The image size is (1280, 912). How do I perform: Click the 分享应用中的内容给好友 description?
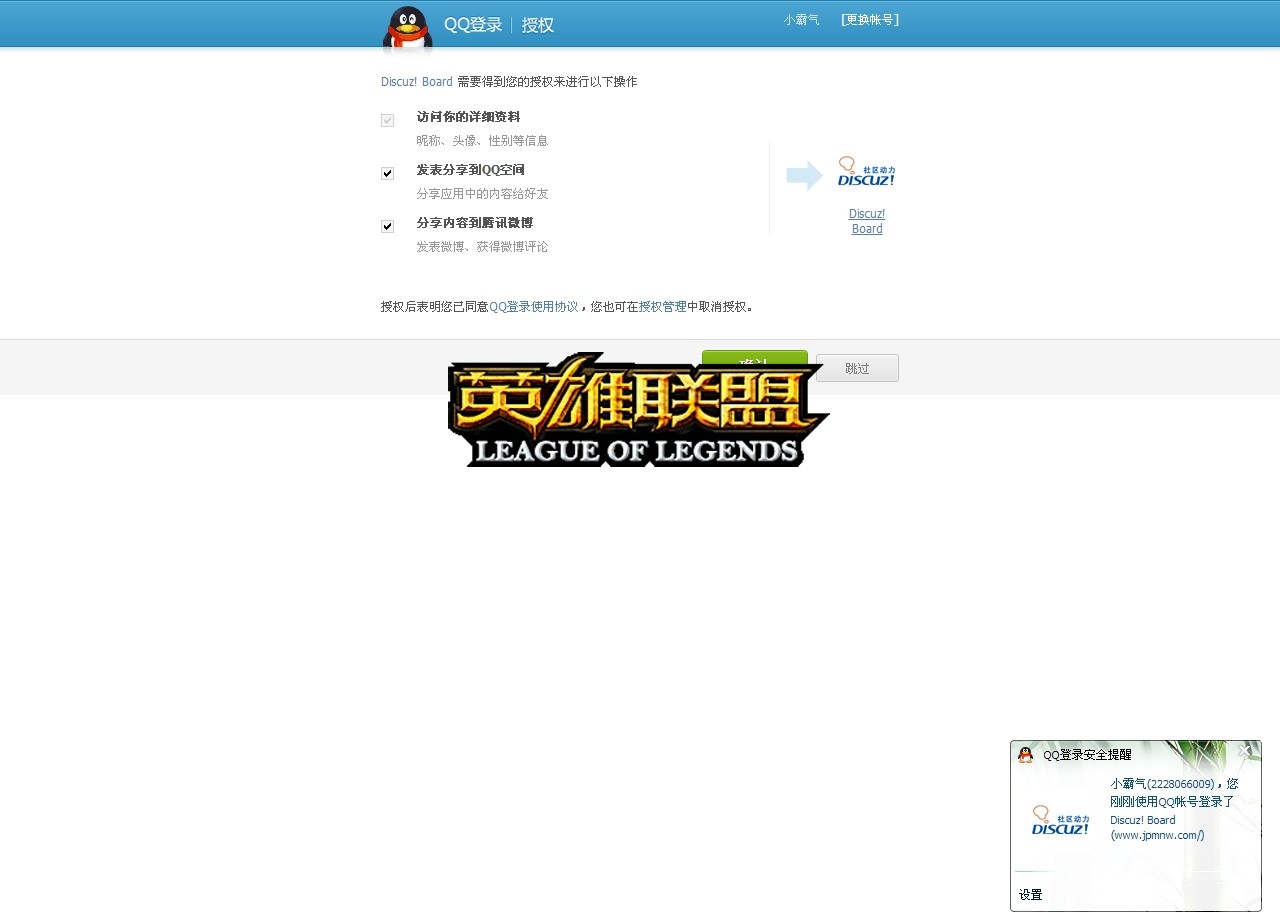(482, 194)
